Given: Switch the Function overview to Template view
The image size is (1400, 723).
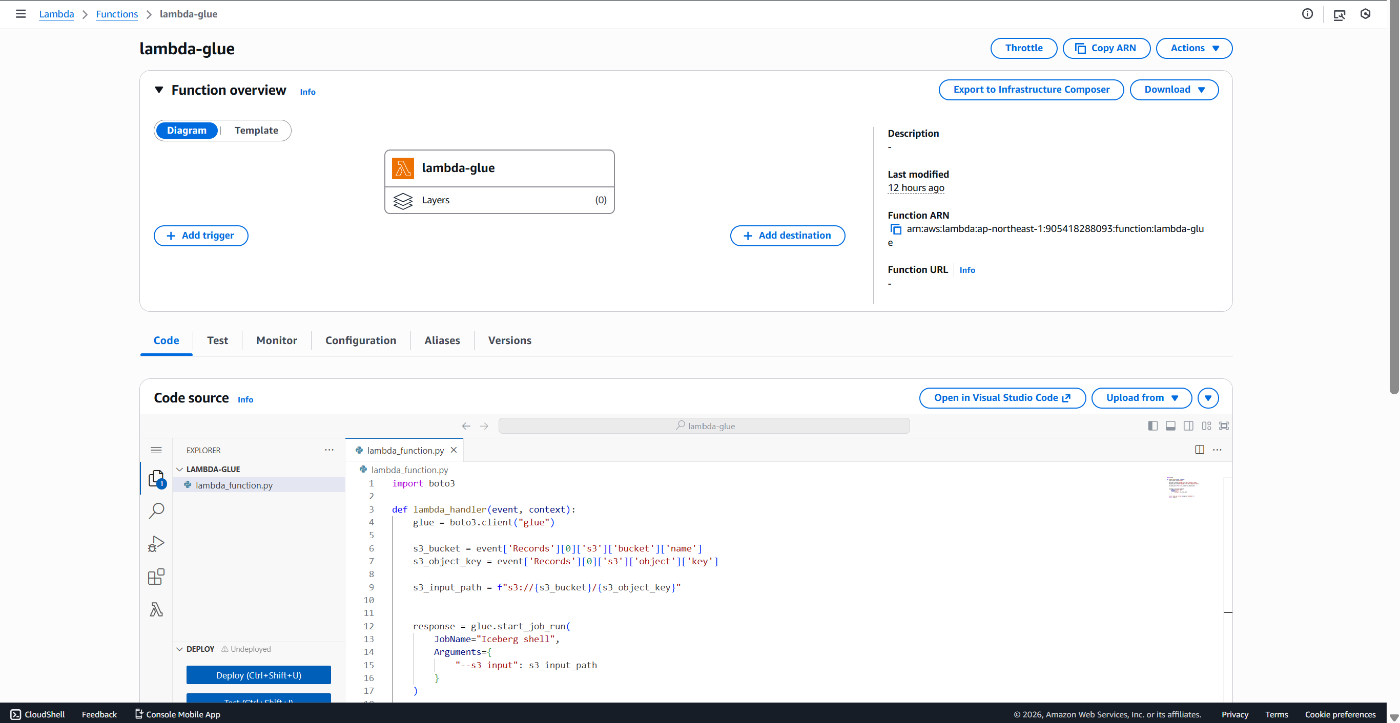Looking at the screenshot, I should click(x=255, y=130).
